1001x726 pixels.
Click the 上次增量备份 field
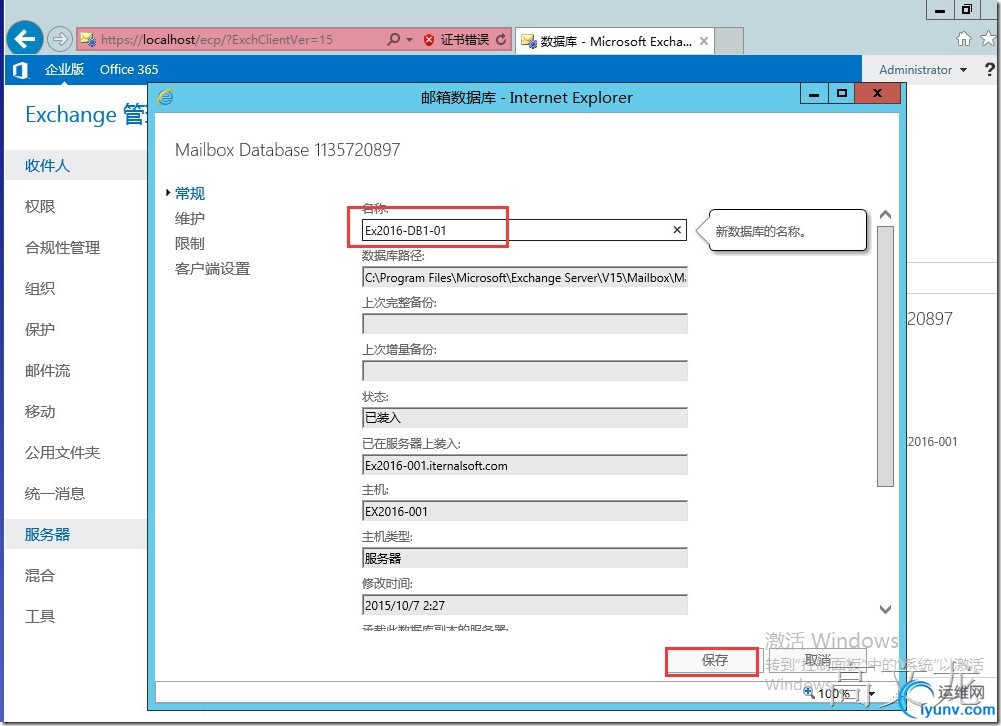[525, 371]
